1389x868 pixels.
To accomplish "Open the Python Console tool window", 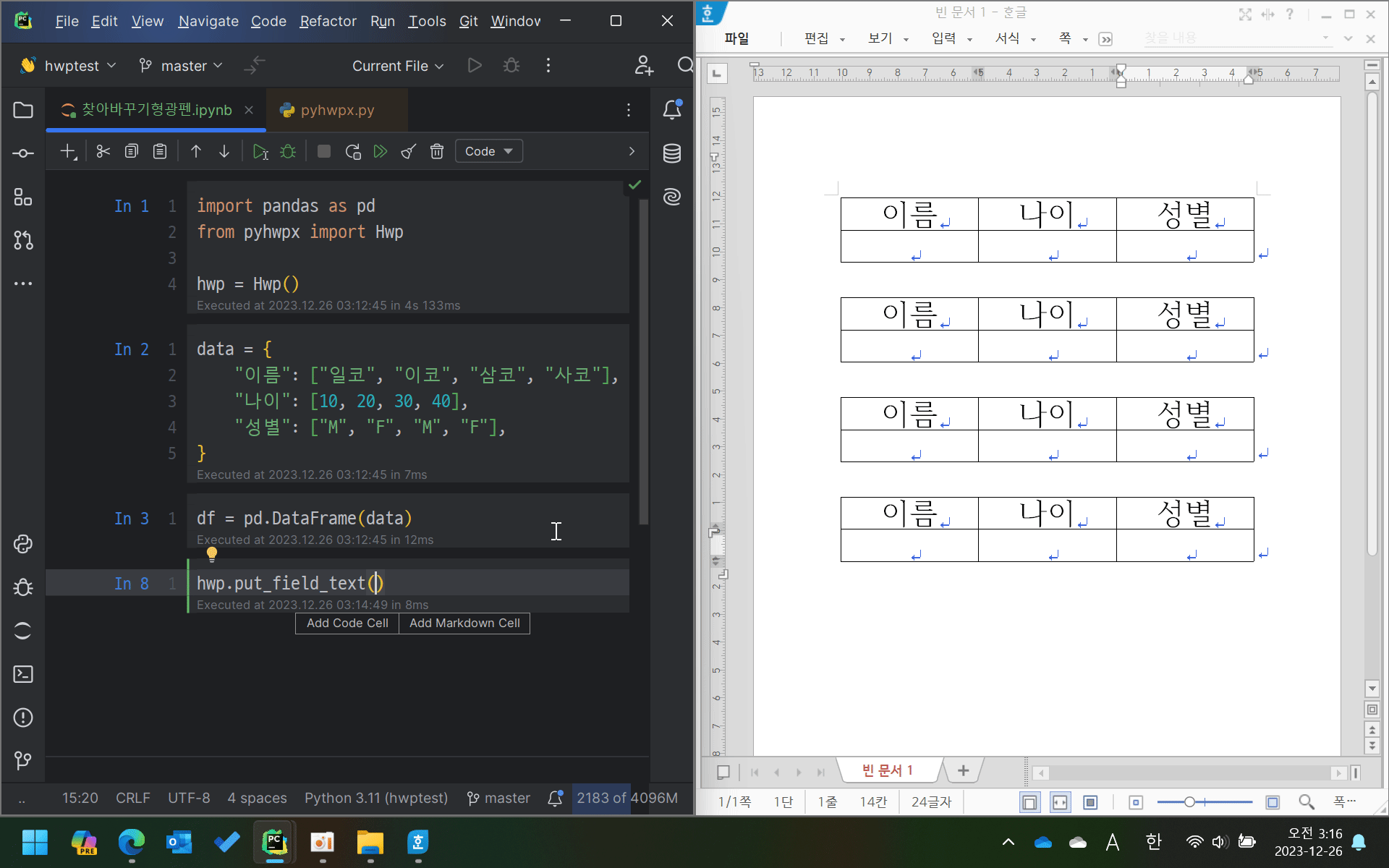I will click(23, 544).
